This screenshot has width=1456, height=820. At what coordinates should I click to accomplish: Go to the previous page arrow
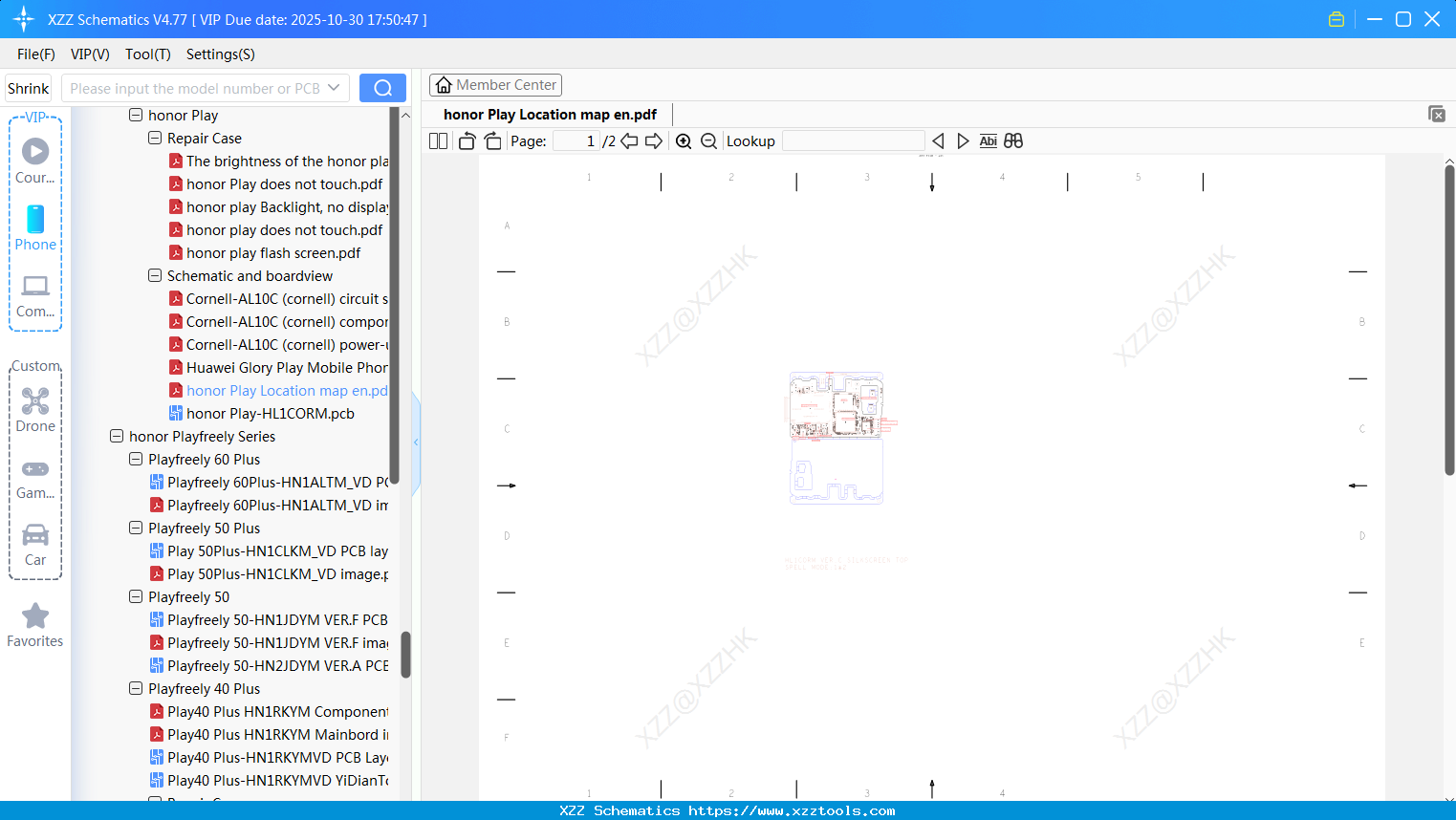[x=629, y=141]
